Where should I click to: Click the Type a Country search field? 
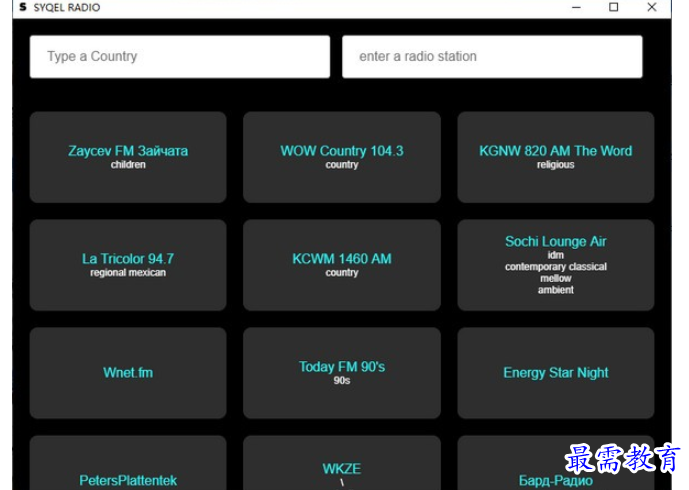[x=180, y=57]
